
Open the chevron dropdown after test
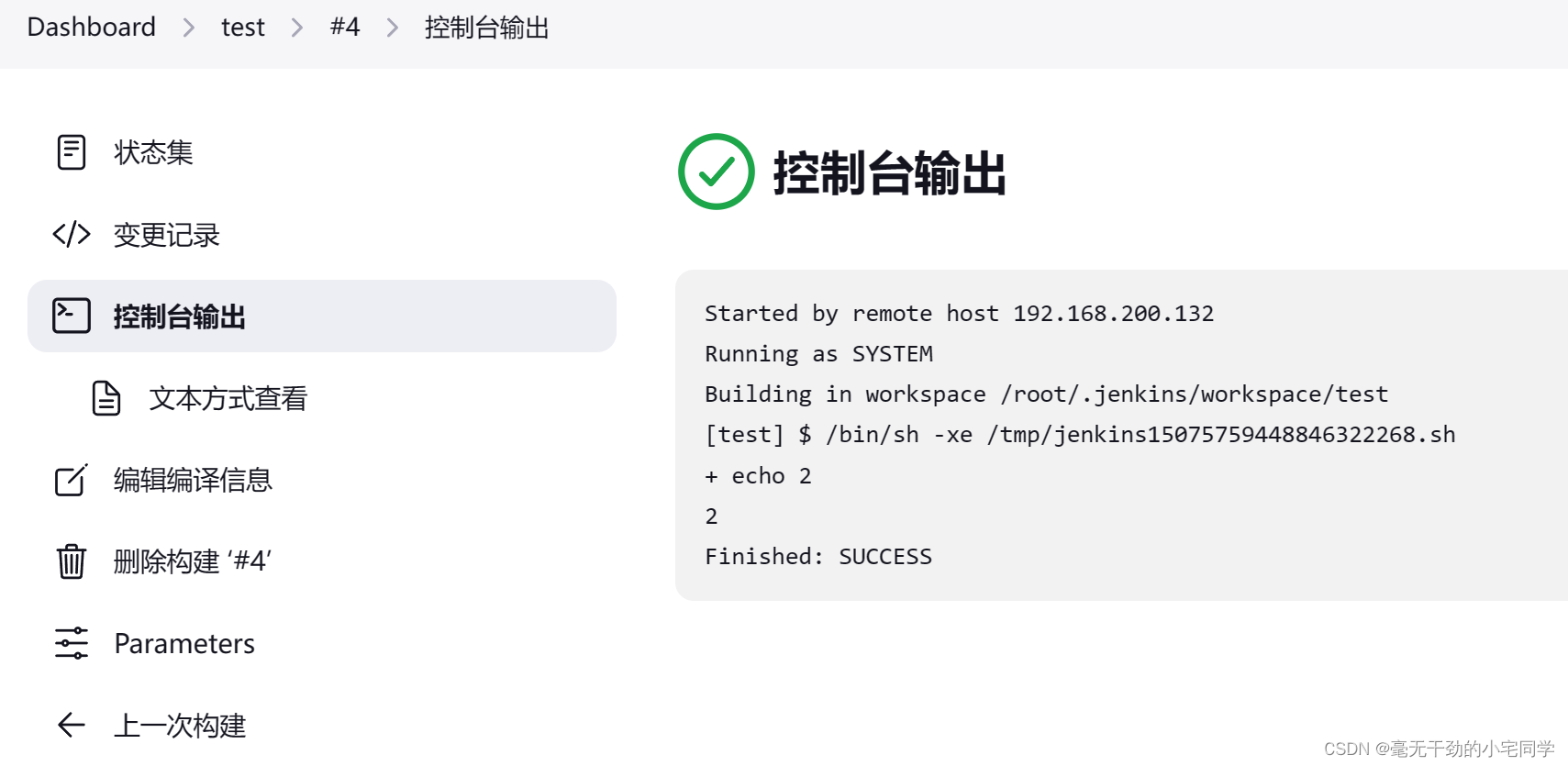click(296, 28)
